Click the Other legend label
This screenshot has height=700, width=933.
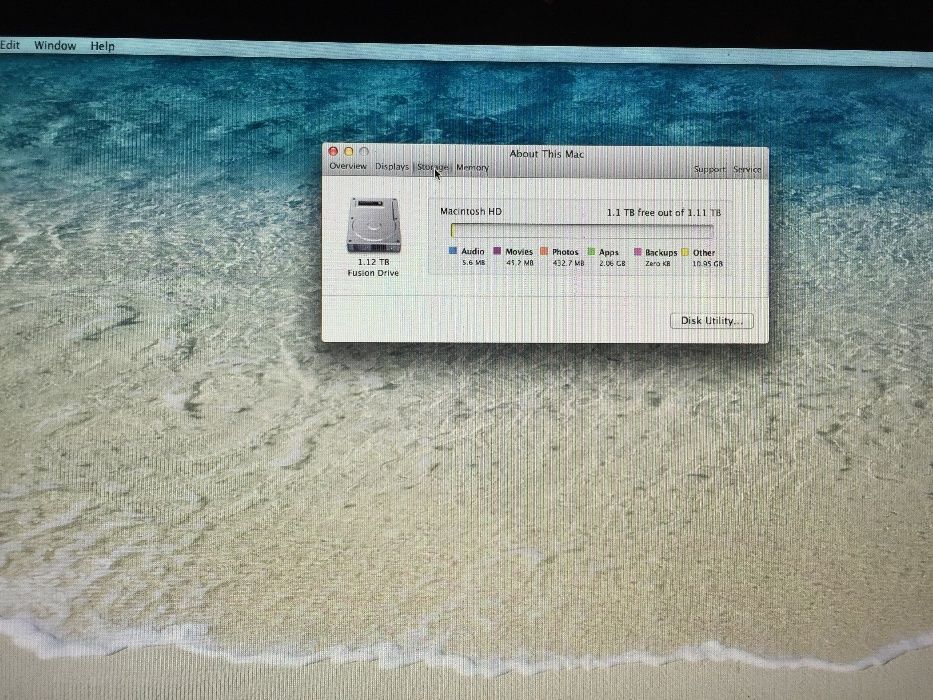[704, 253]
